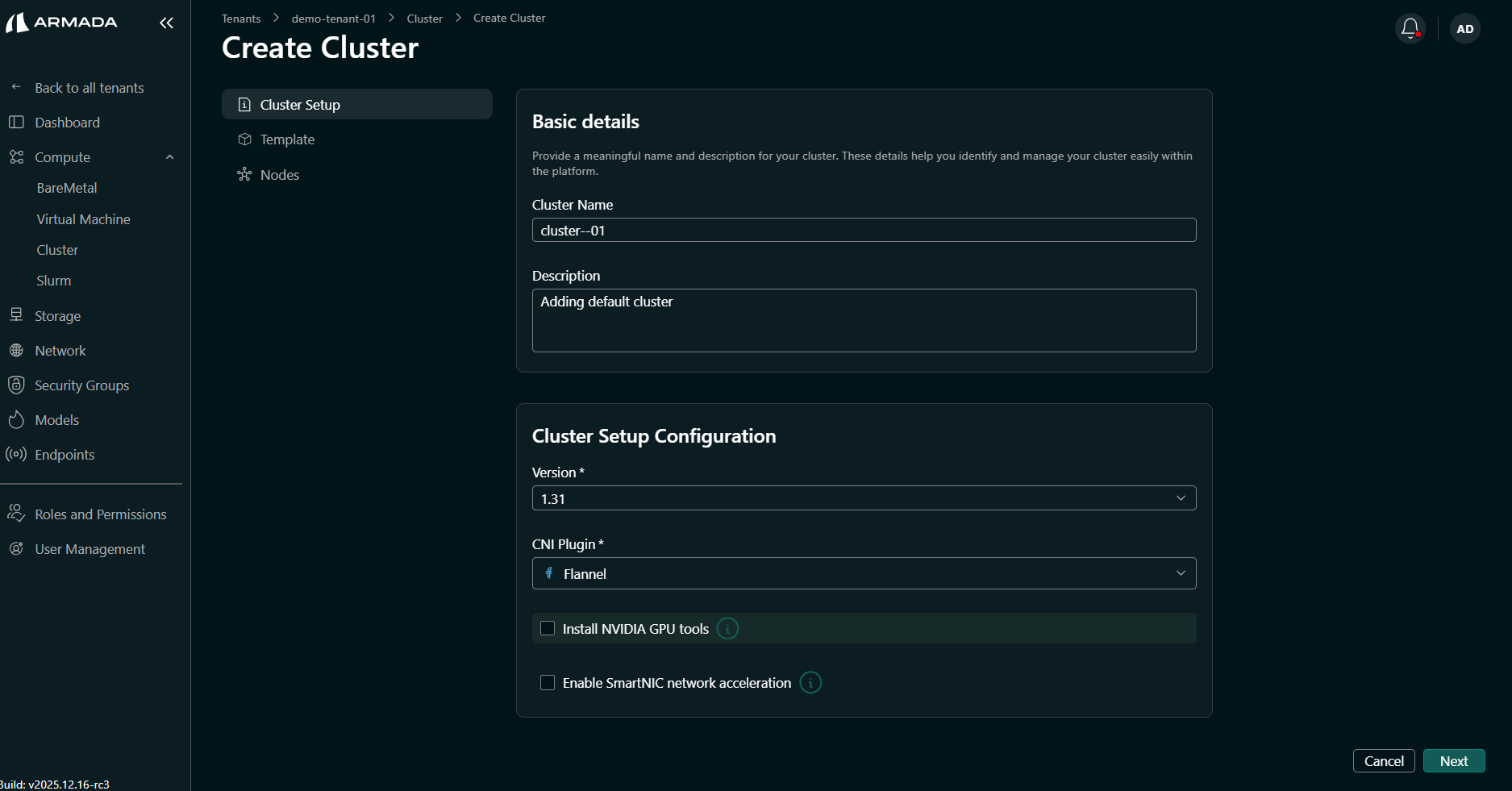
Task: Click the Cluster Name input field
Action: coord(863,231)
